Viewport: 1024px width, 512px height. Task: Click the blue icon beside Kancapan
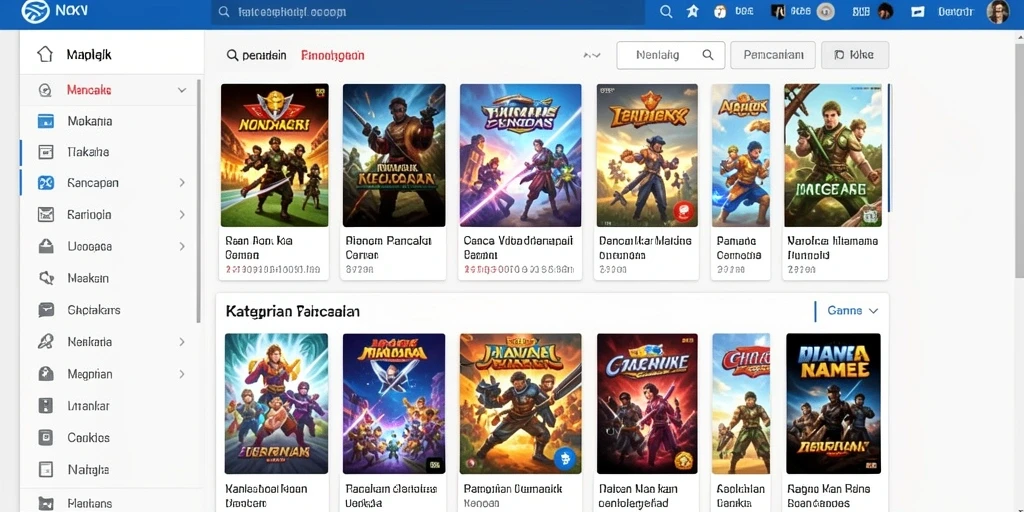(x=46, y=183)
